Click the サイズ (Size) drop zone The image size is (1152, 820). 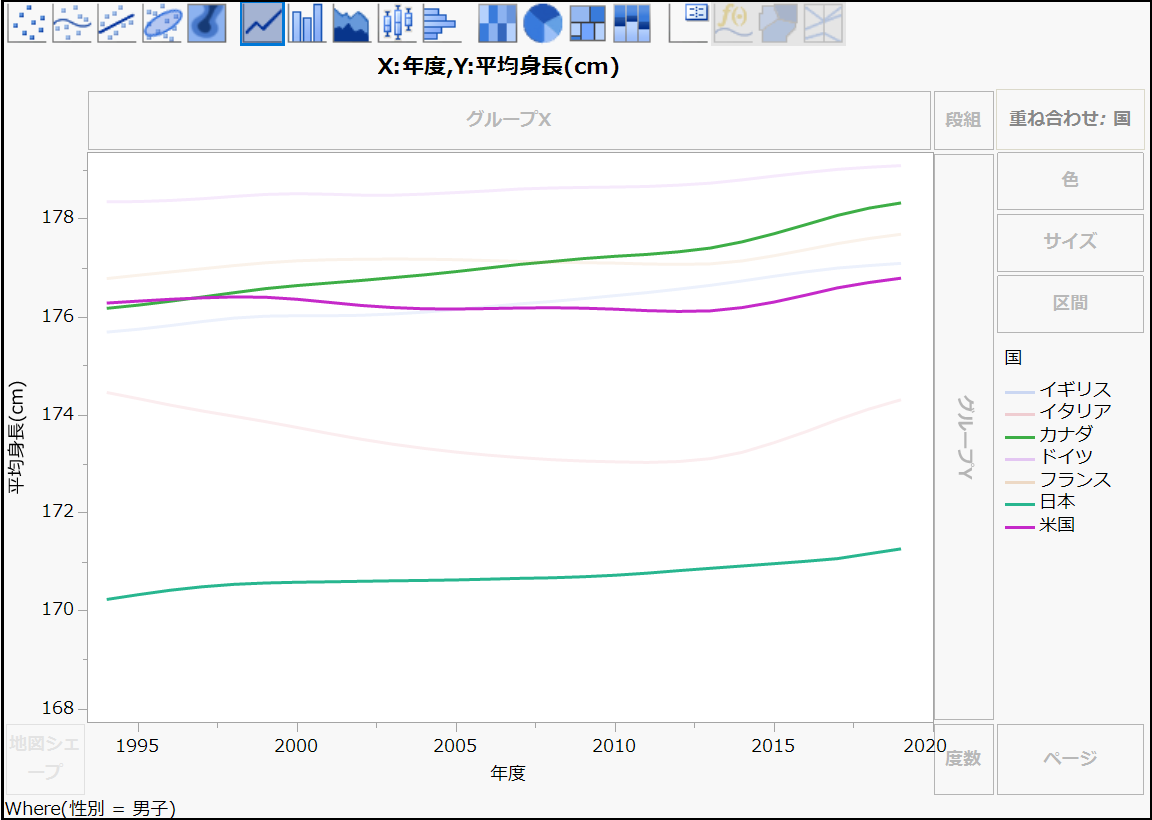1069,242
